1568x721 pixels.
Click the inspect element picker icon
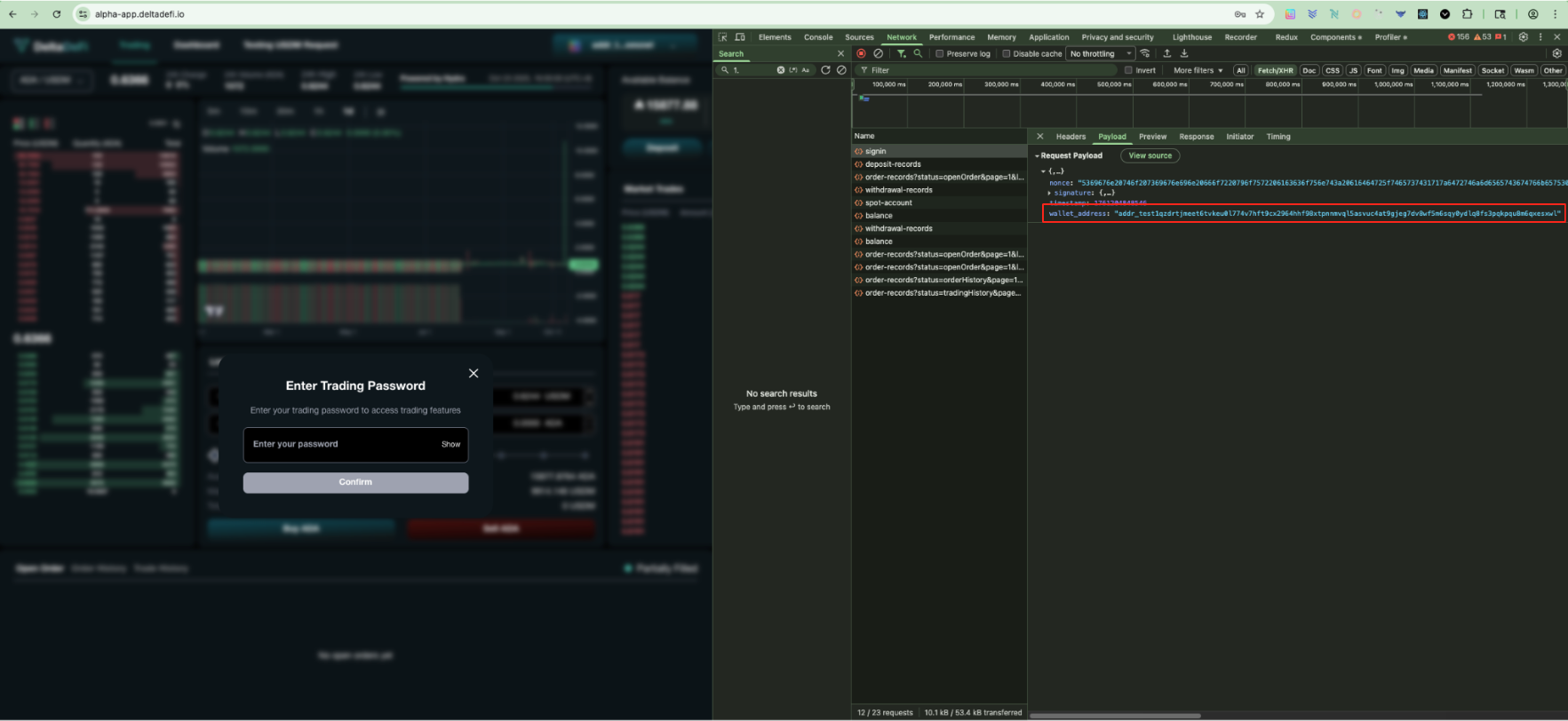723,37
